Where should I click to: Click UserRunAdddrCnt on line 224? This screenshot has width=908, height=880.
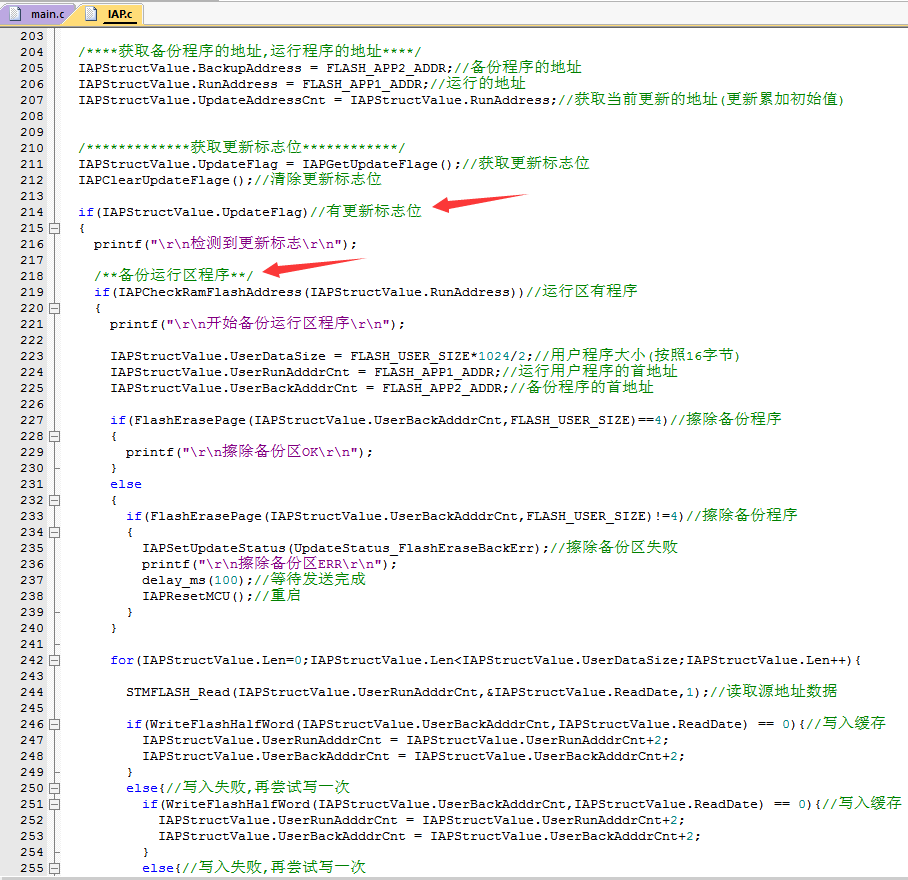tap(290, 372)
